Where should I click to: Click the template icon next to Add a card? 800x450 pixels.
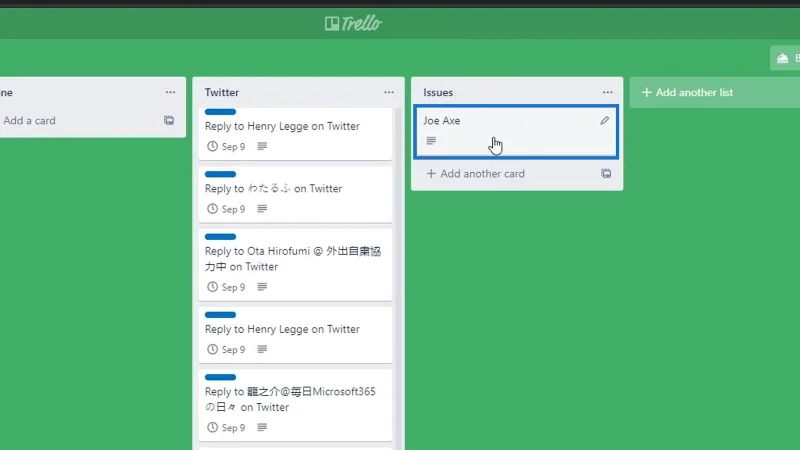click(x=169, y=120)
